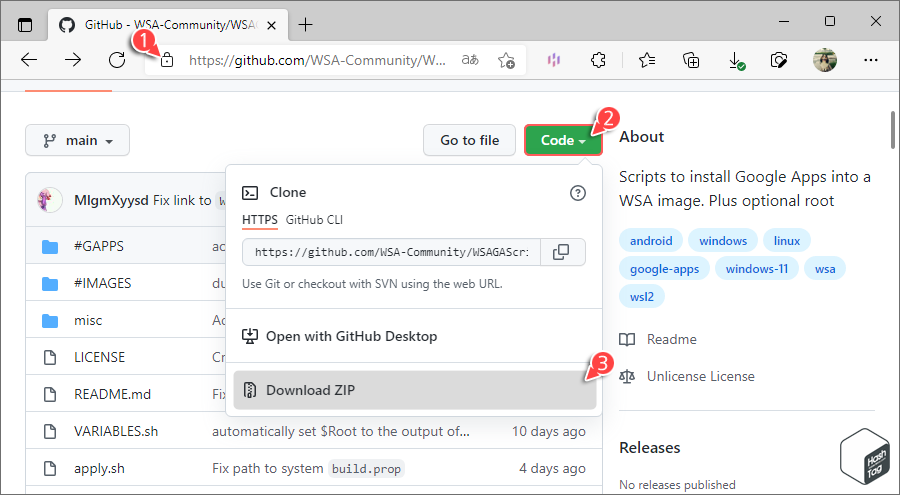Open the downloads icon
This screenshot has height=495, width=900.
pyautogui.click(x=735, y=60)
